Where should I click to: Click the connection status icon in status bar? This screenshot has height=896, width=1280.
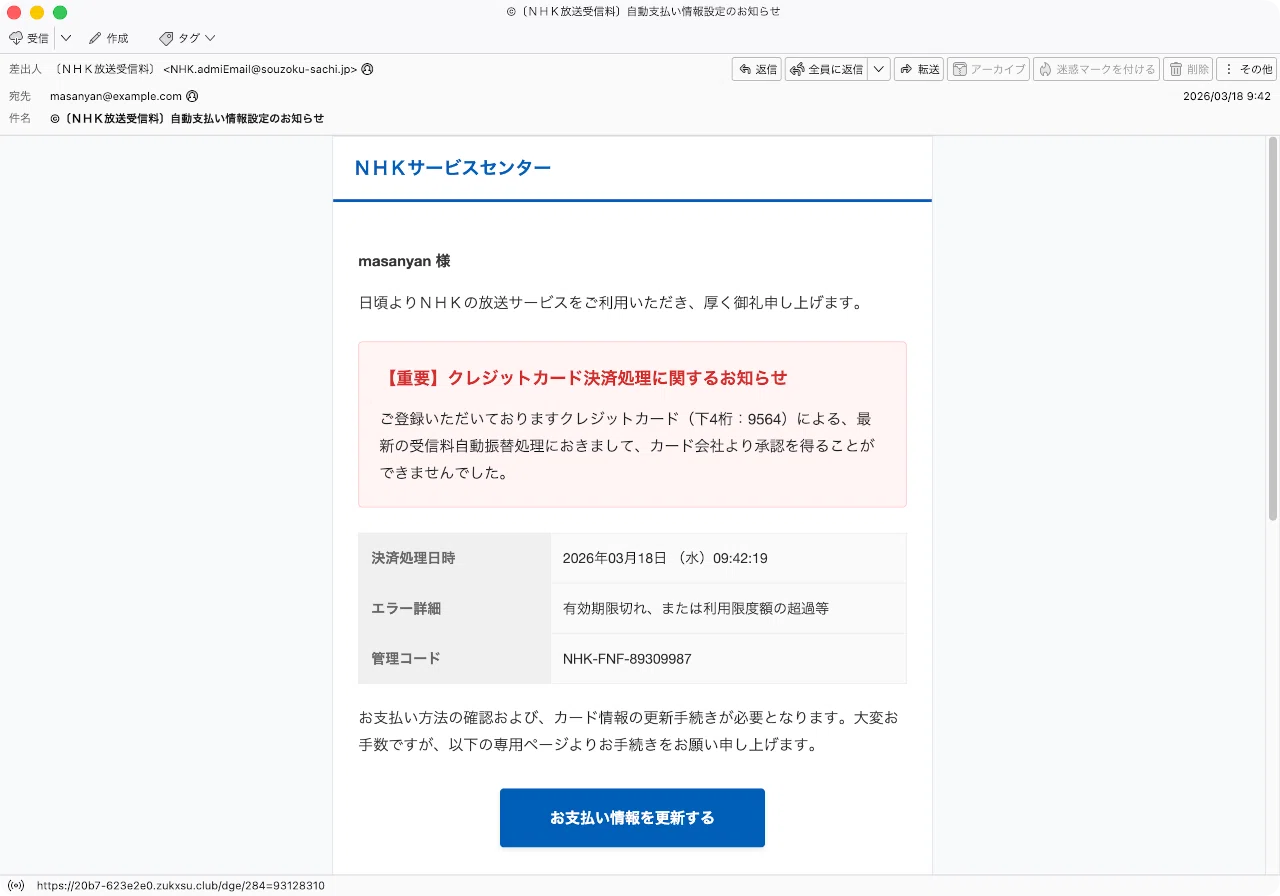(x=16, y=886)
